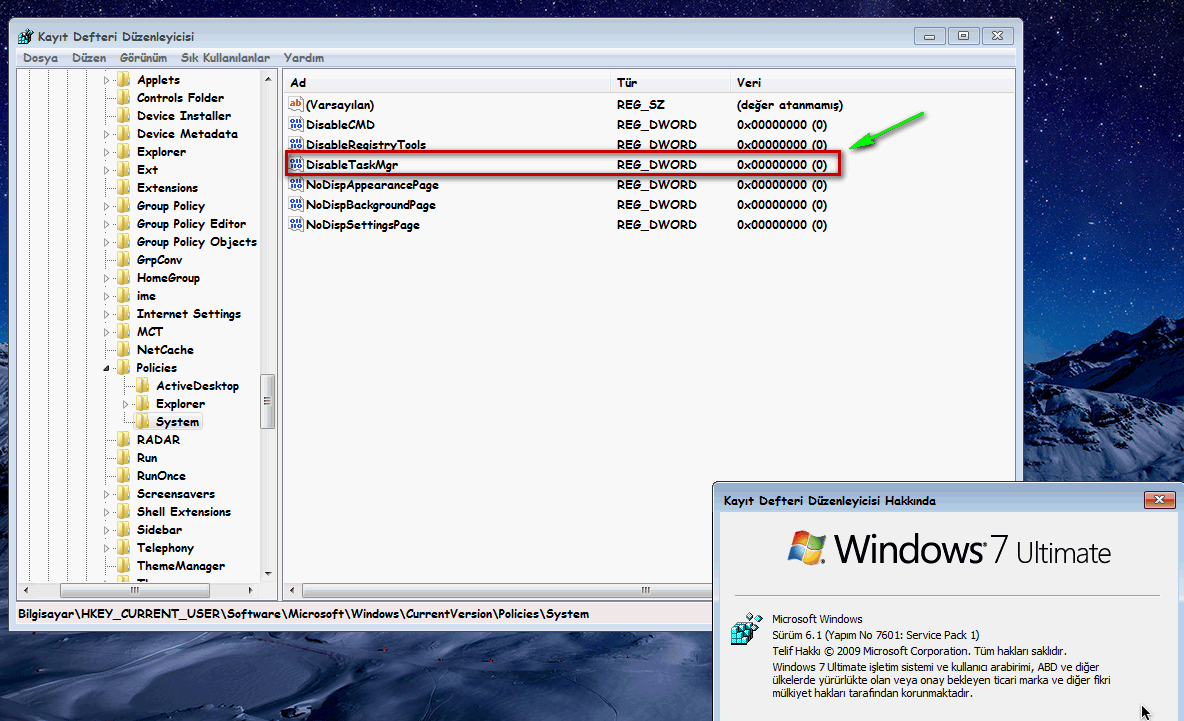Image resolution: width=1184 pixels, height=721 pixels.
Task: Click the registry path in status bar
Action: pyautogui.click(x=304, y=614)
